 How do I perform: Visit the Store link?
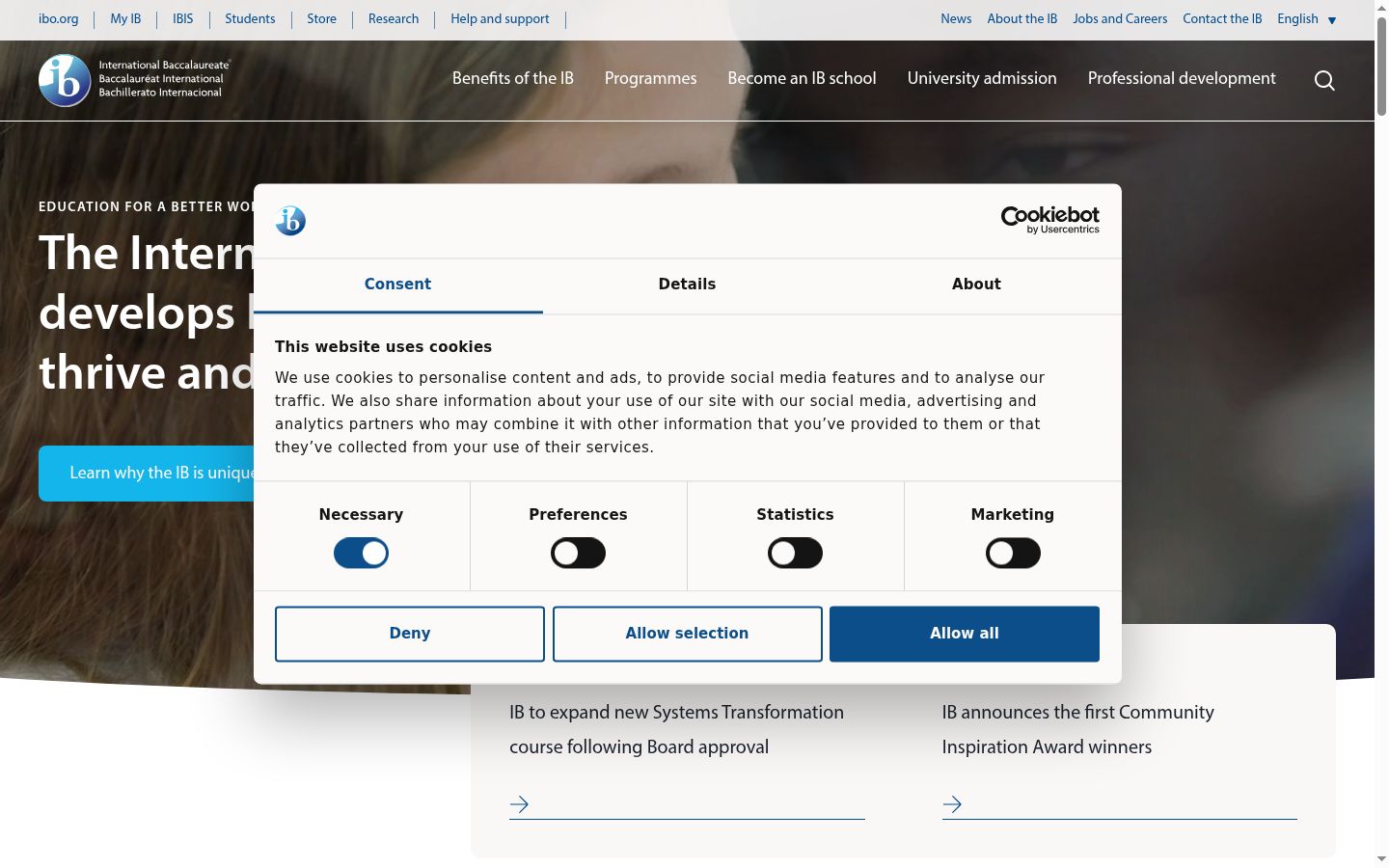[321, 19]
